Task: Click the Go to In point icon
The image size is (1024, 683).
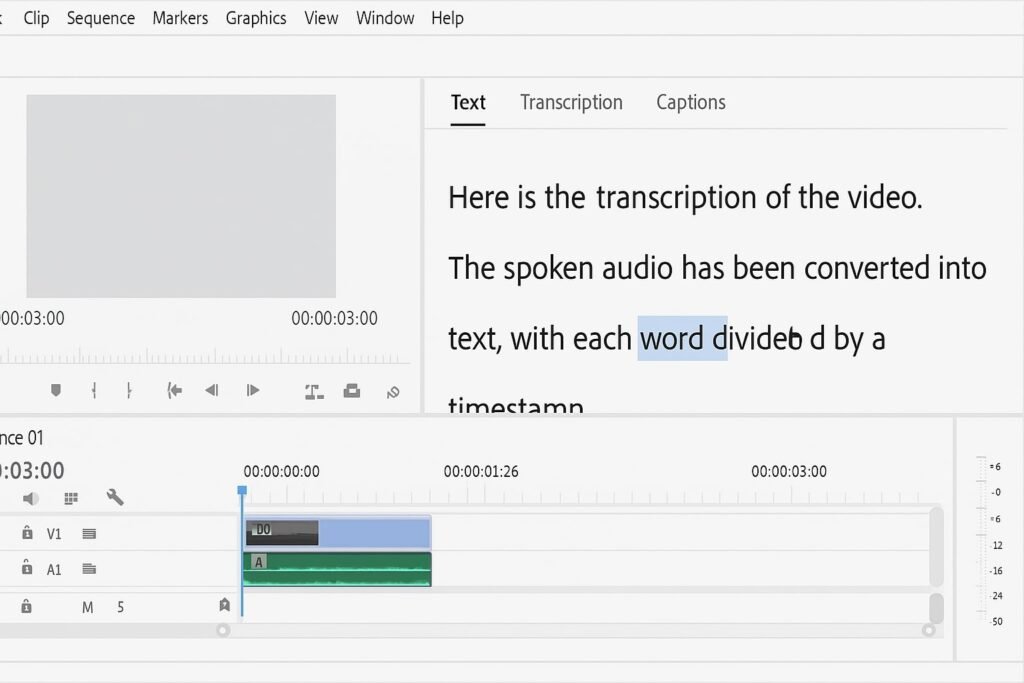Action: click(x=175, y=391)
